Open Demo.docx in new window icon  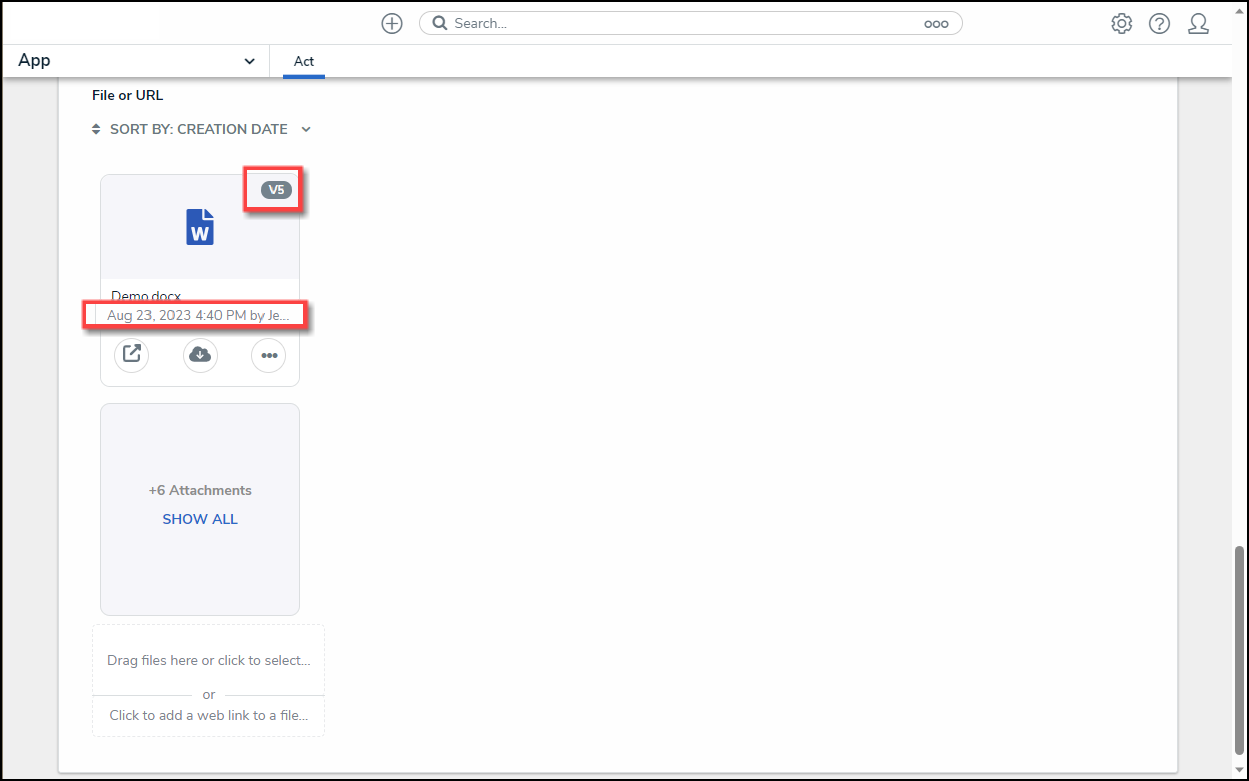(132, 354)
